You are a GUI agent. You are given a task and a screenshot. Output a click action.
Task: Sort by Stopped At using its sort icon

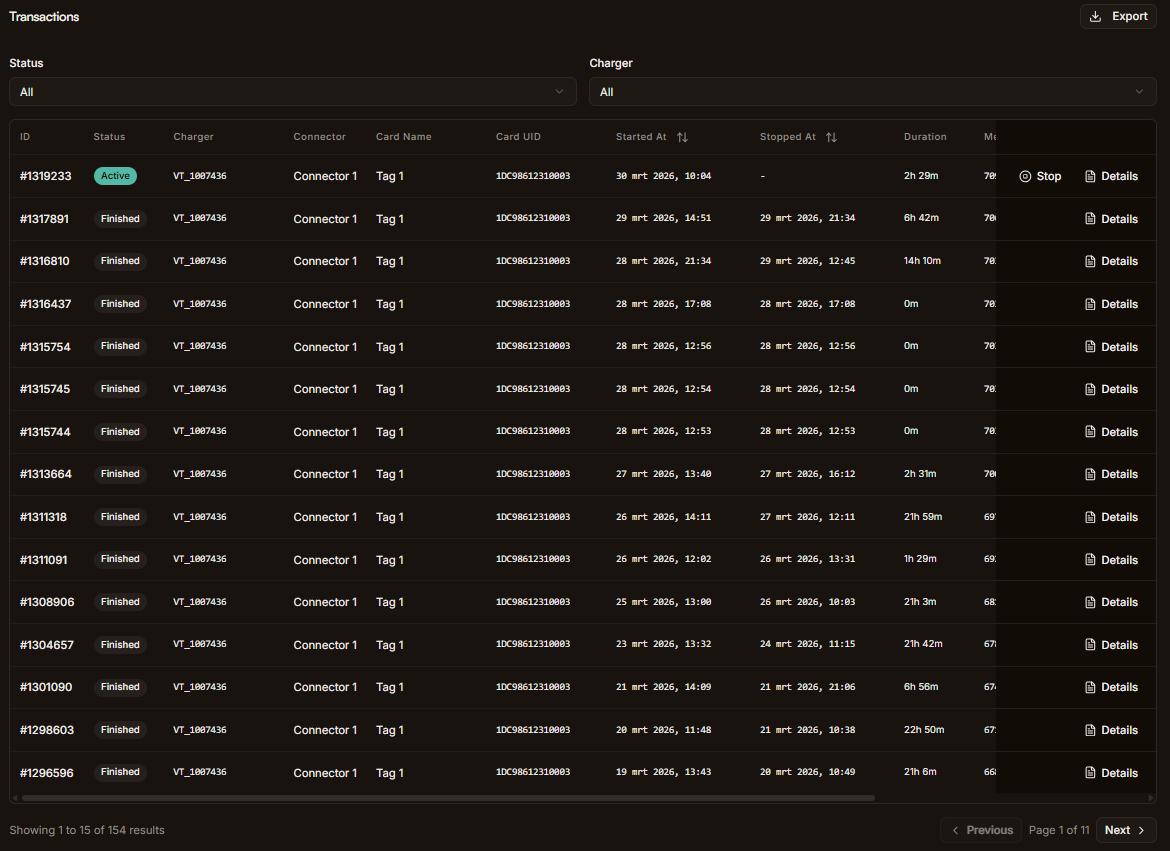[x=831, y=137]
